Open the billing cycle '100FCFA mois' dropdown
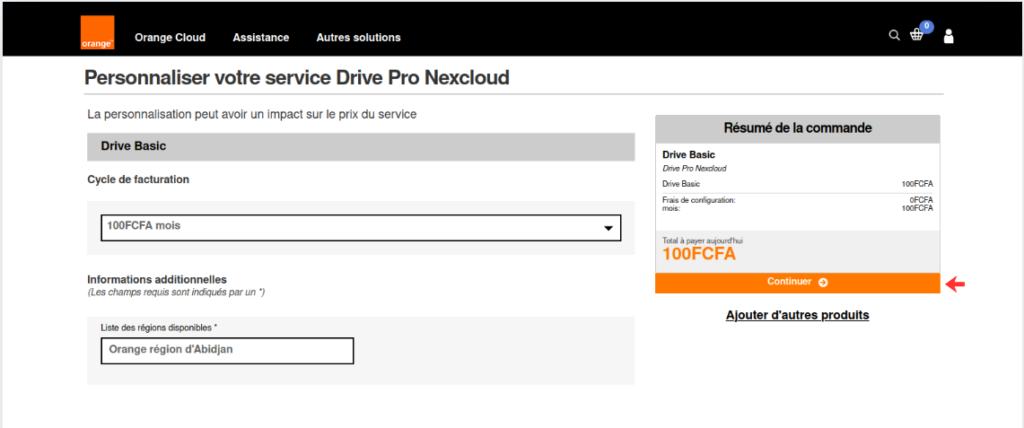 click(361, 227)
